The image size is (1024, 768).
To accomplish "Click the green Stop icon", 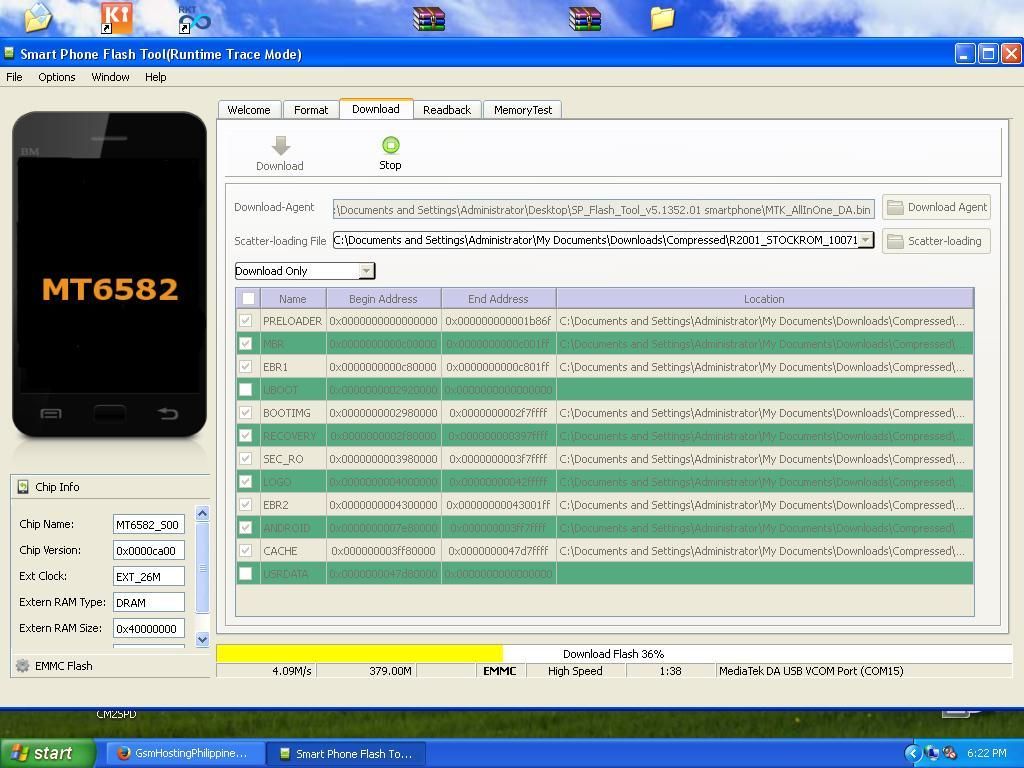I will [x=391, y=144].
